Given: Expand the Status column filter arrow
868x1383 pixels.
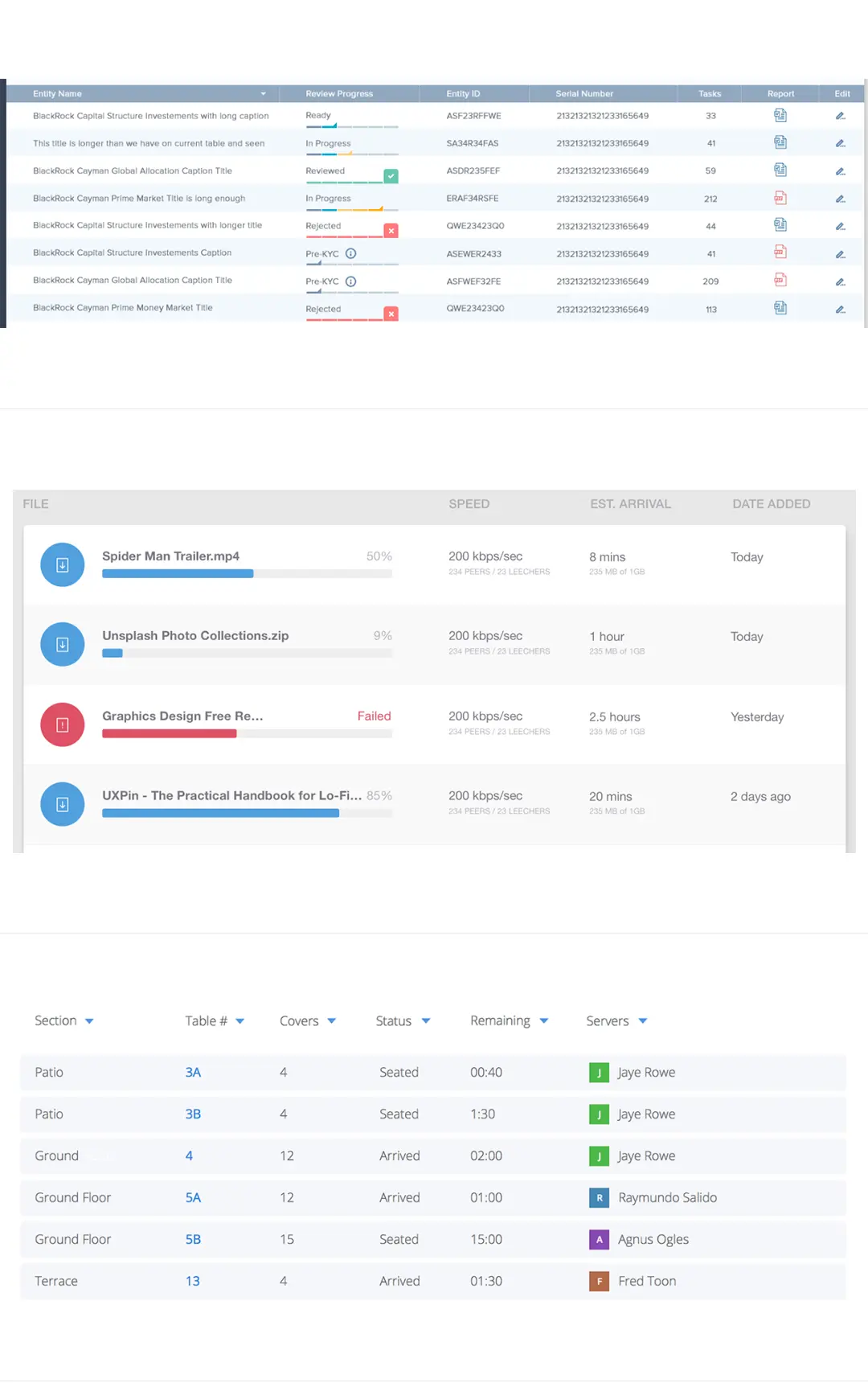Looking at the screenshot, I should point(426,1021).
